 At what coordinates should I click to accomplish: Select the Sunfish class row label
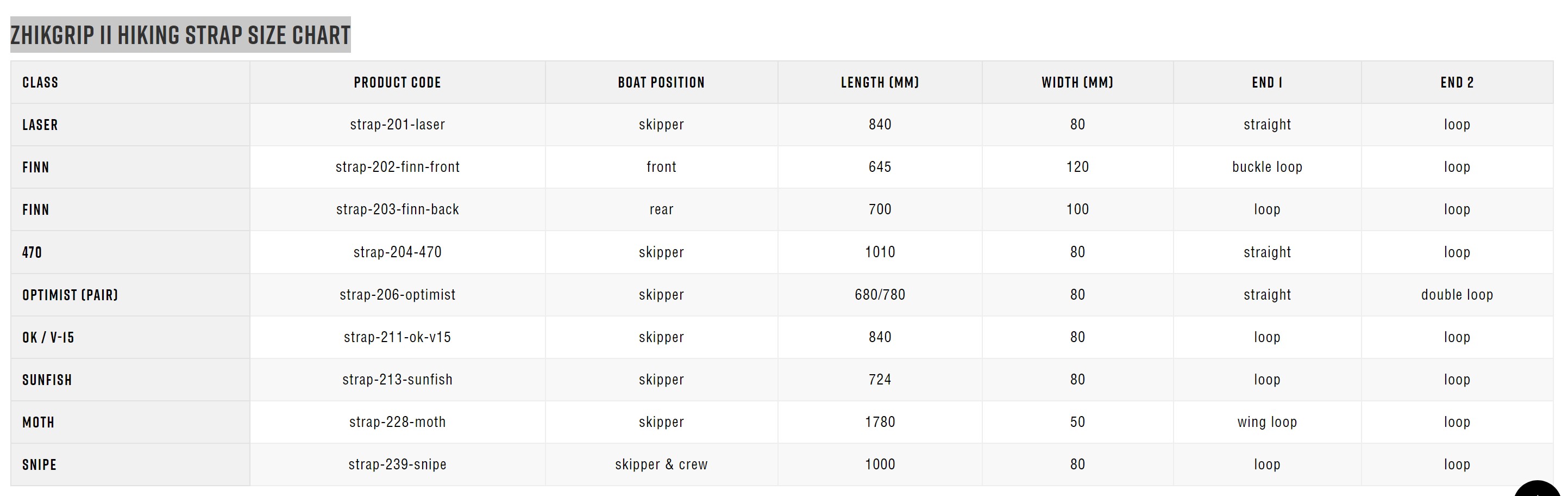coord(47,380)
